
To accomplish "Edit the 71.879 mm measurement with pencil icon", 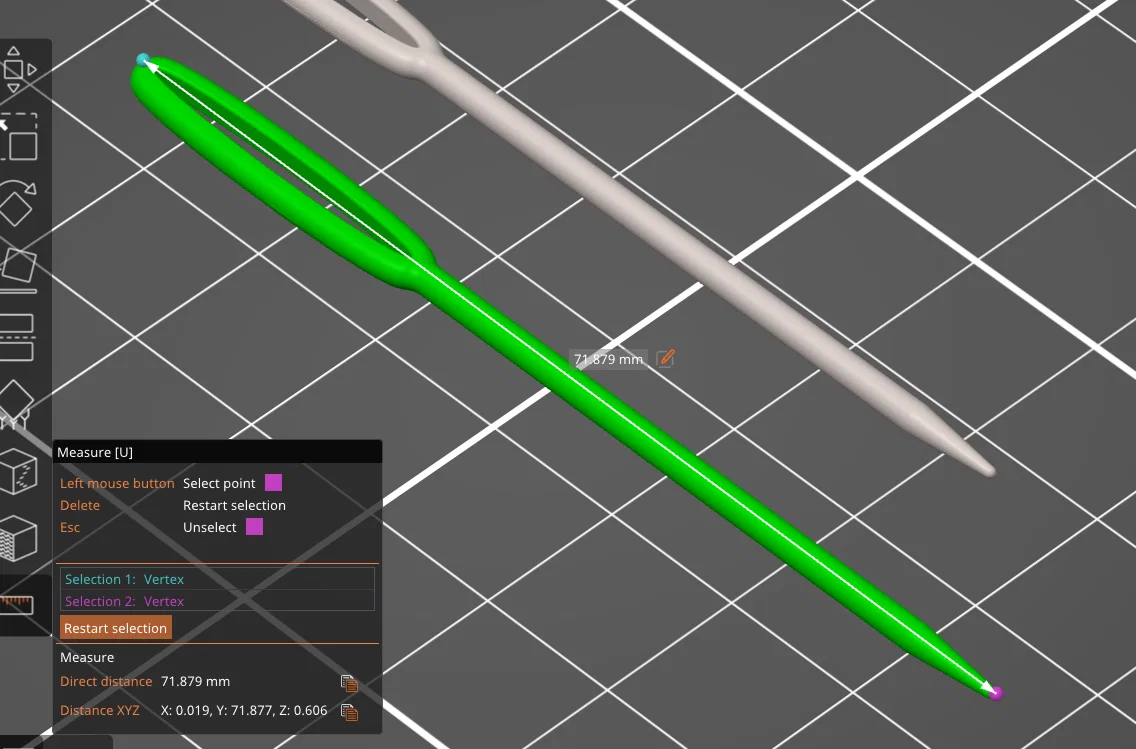I will click(665, 359).
